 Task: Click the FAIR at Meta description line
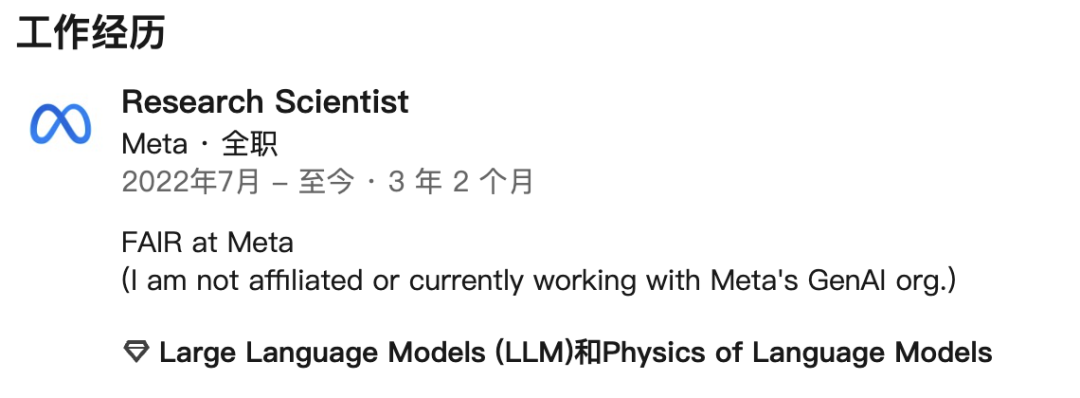(207, 243)
